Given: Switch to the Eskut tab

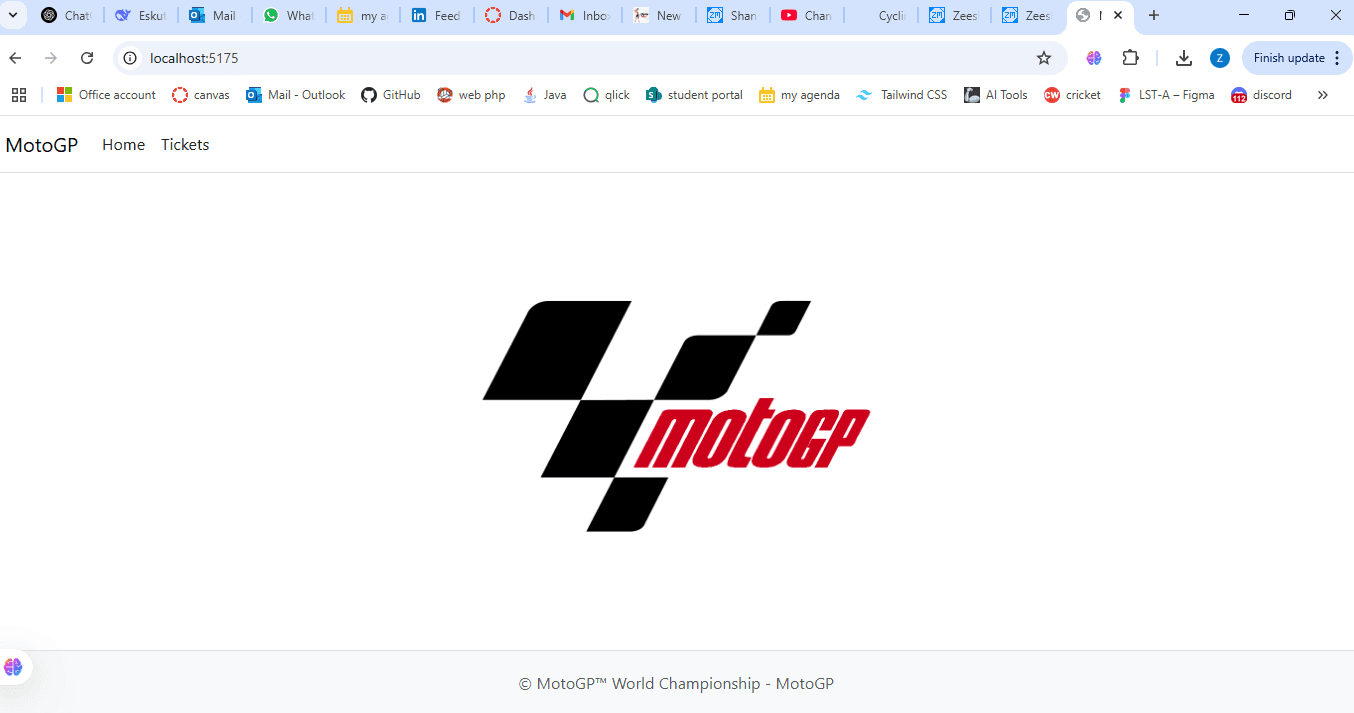Looking at the screenshot, I should pyautogui.click(x=141, y=15).
